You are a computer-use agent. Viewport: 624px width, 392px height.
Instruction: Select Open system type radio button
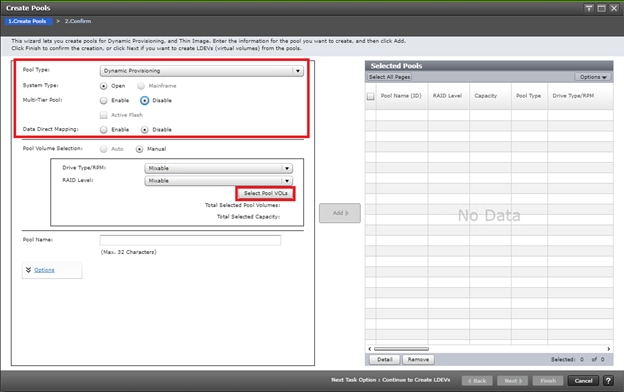coord(103,86)
